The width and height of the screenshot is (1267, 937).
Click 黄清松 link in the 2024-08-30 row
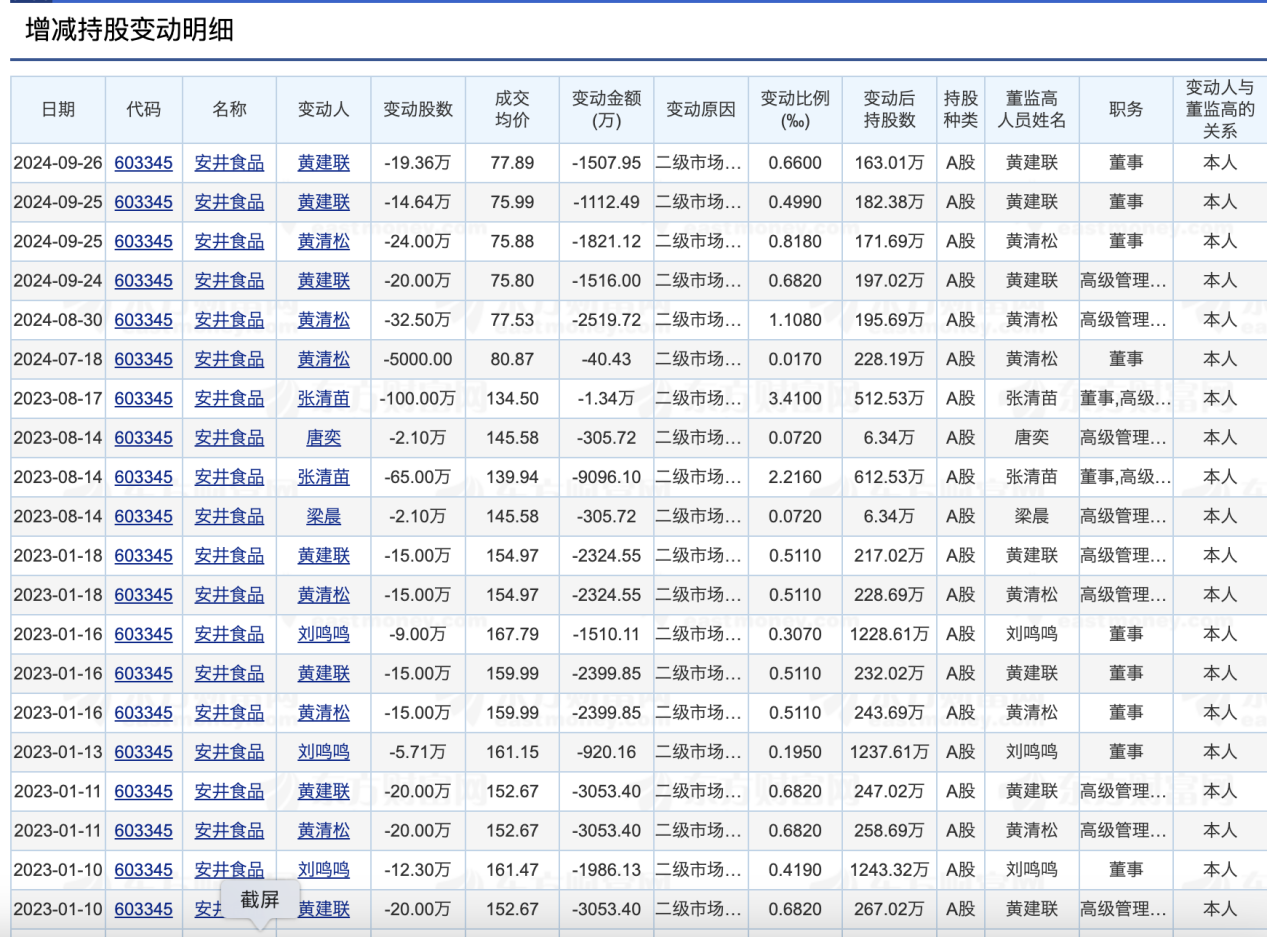tap(323, 320)
